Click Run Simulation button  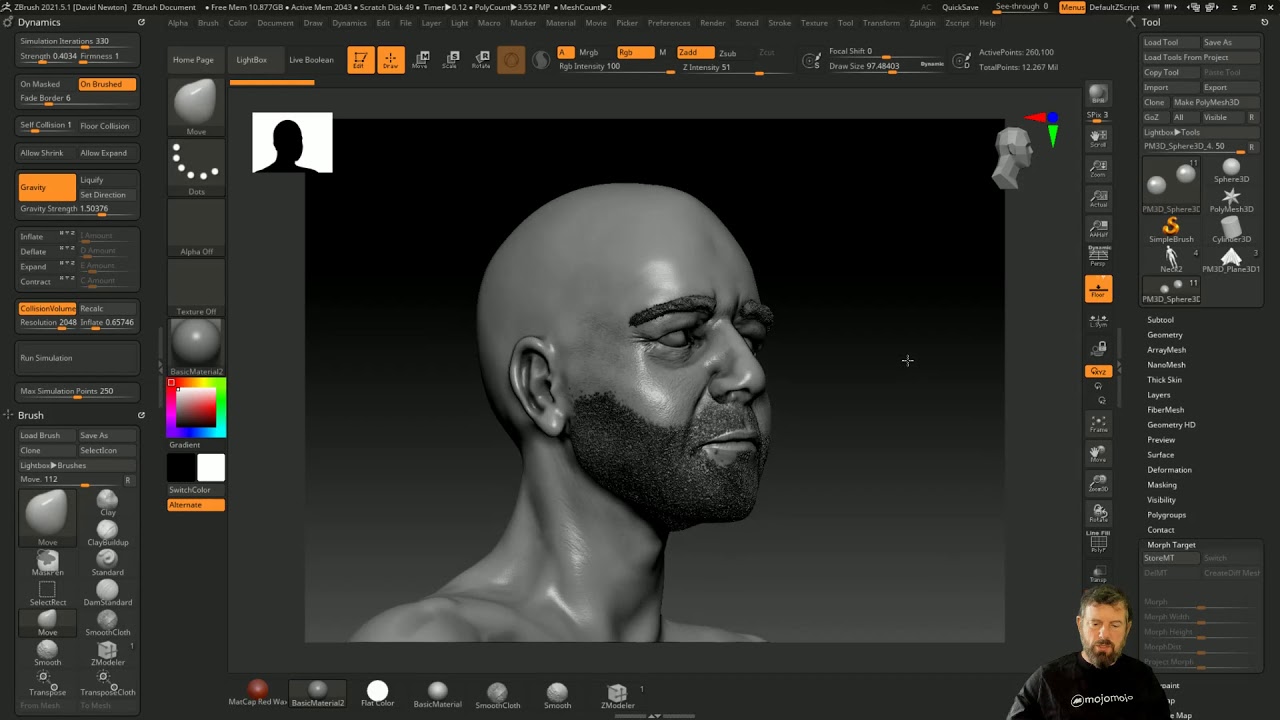pyautogui.click(x=77, y=358)
